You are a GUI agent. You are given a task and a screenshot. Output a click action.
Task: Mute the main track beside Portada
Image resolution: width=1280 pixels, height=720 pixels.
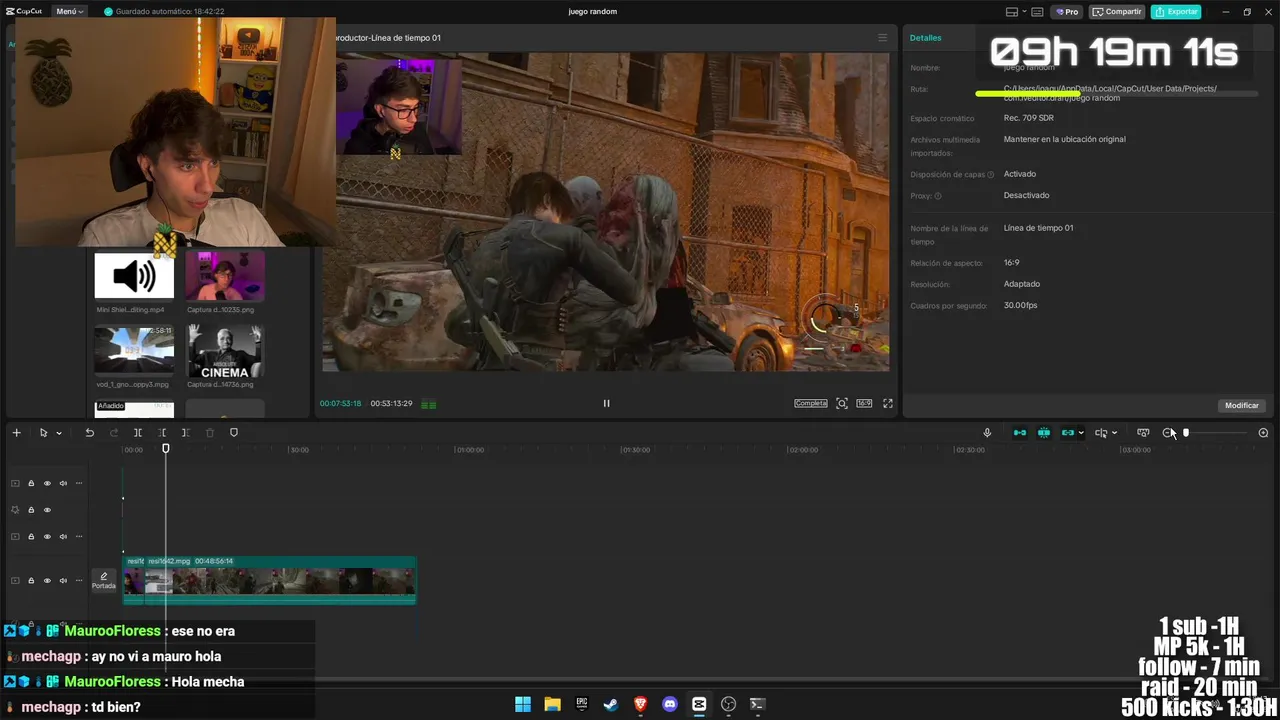click(63, 580)
